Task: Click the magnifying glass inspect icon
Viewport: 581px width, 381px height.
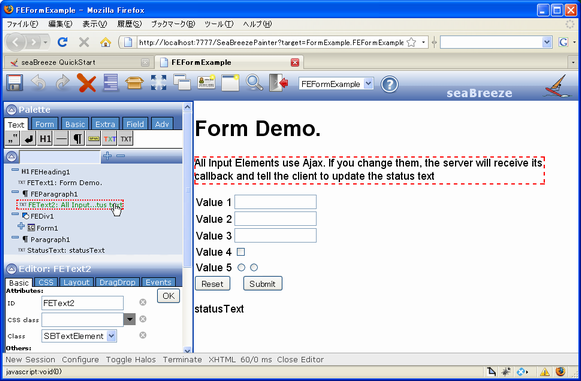Action: pos(254,83)
